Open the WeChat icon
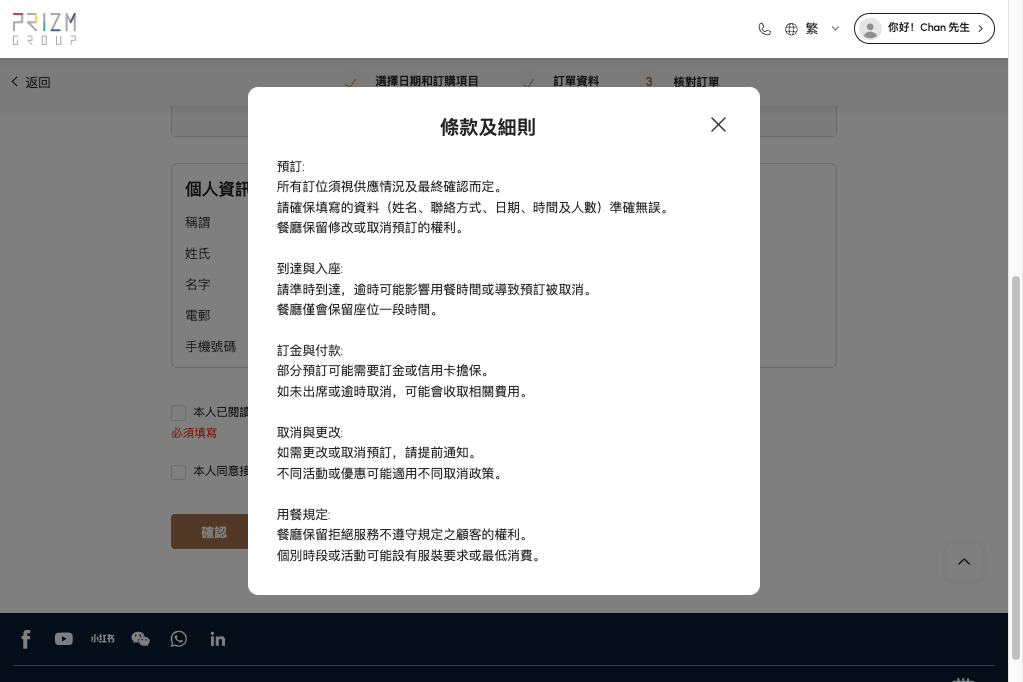Screen dimensions: 1023x682 coord(140,639)
